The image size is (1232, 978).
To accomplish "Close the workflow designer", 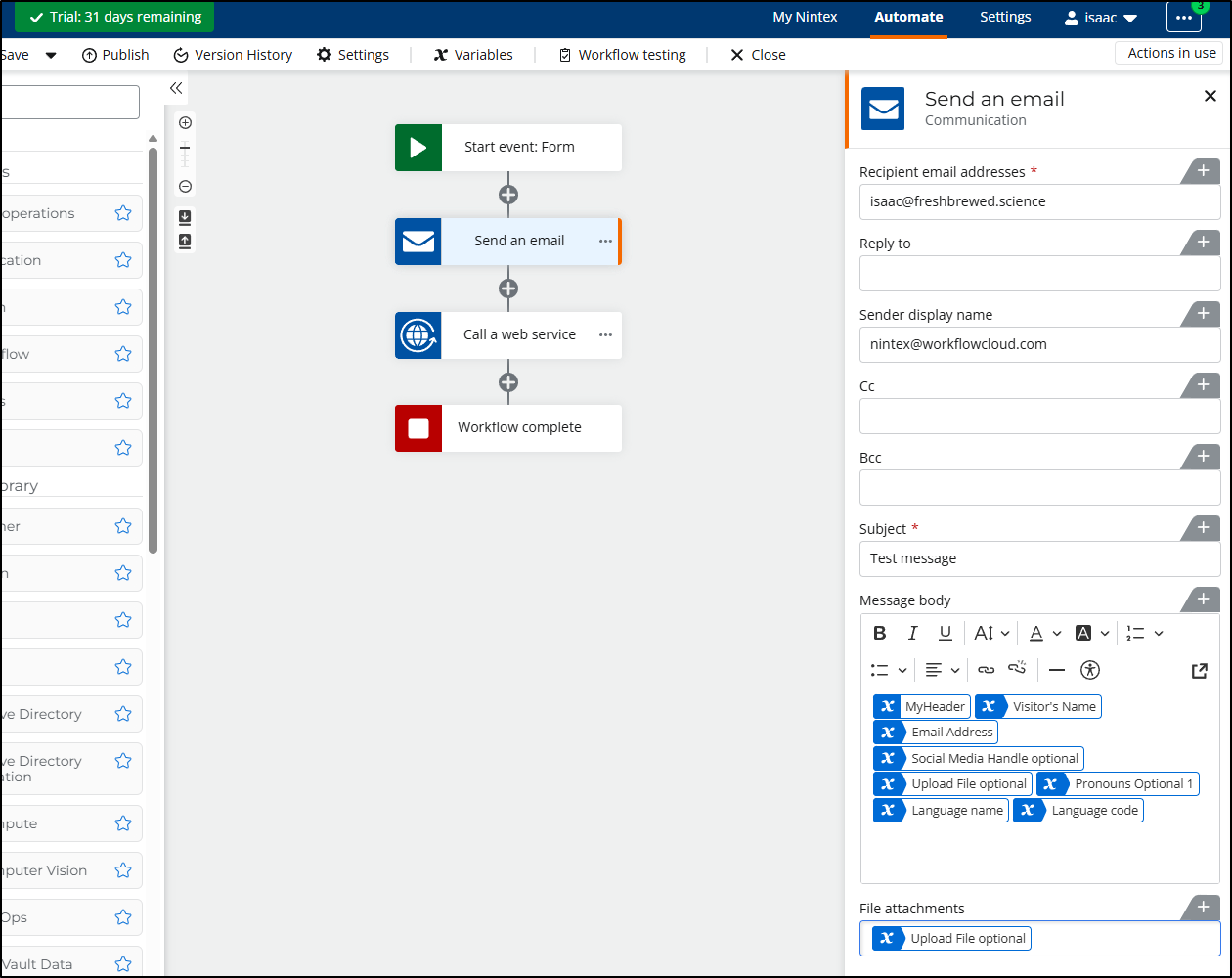I will pyautogui.click(x=758, y=55).
